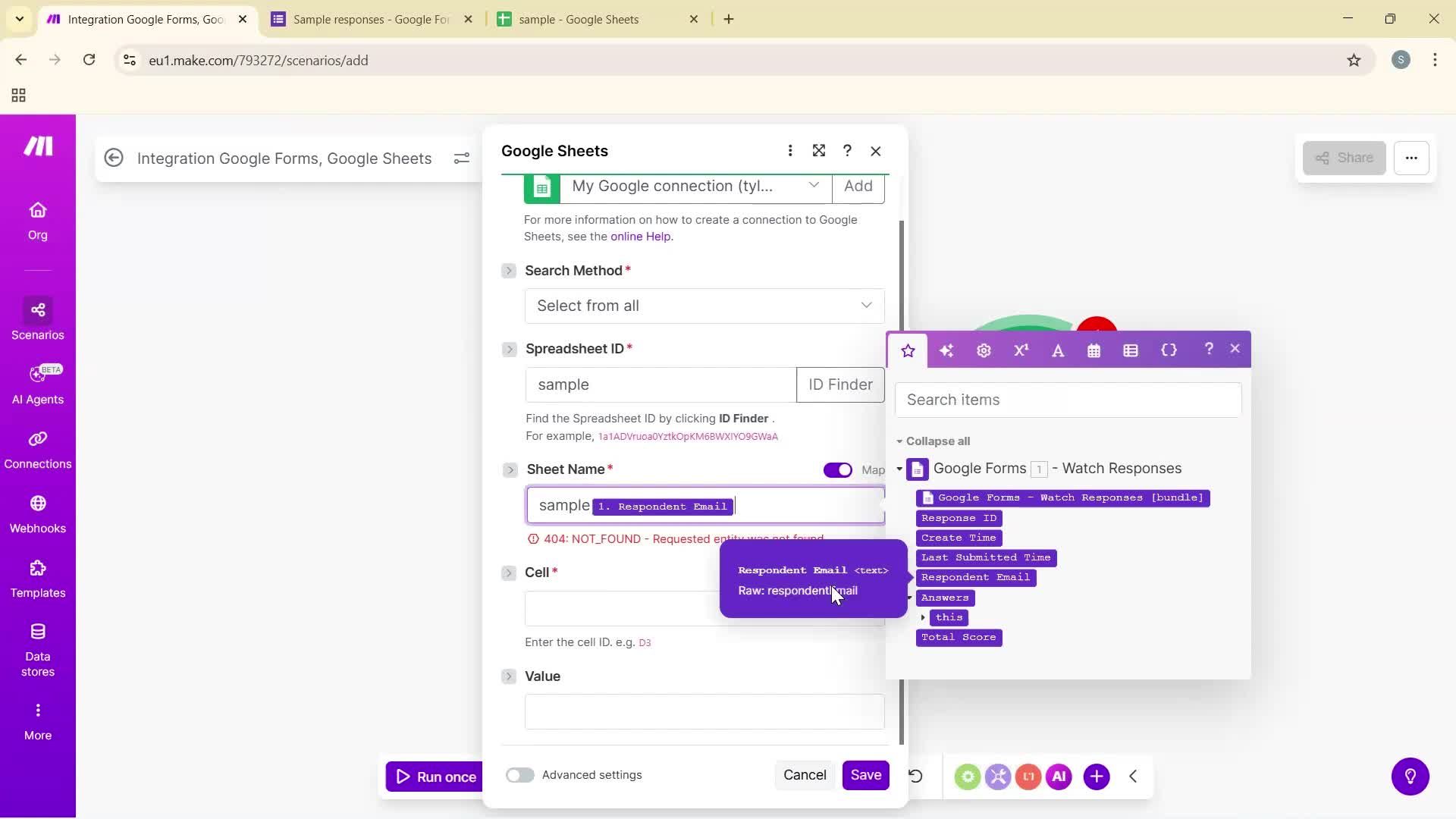1456x819 pixels.
Task: Open Webhooks from the left sidebar
Action: [38, 514]
